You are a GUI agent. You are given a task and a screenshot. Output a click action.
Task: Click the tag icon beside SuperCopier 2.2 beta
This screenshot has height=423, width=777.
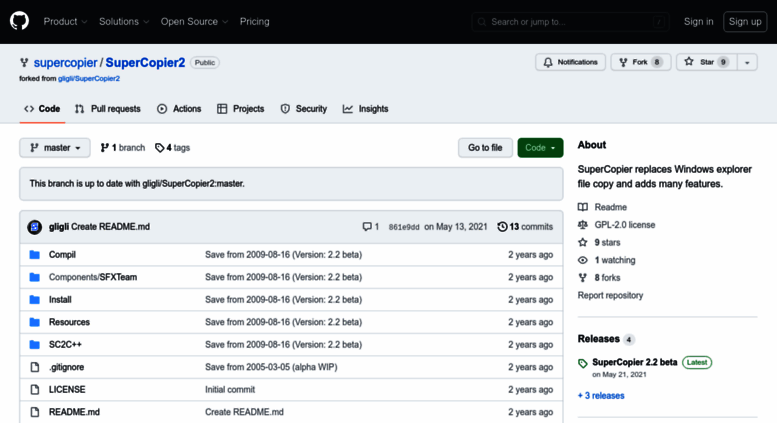pyautogui.click(x=583, y=364)
